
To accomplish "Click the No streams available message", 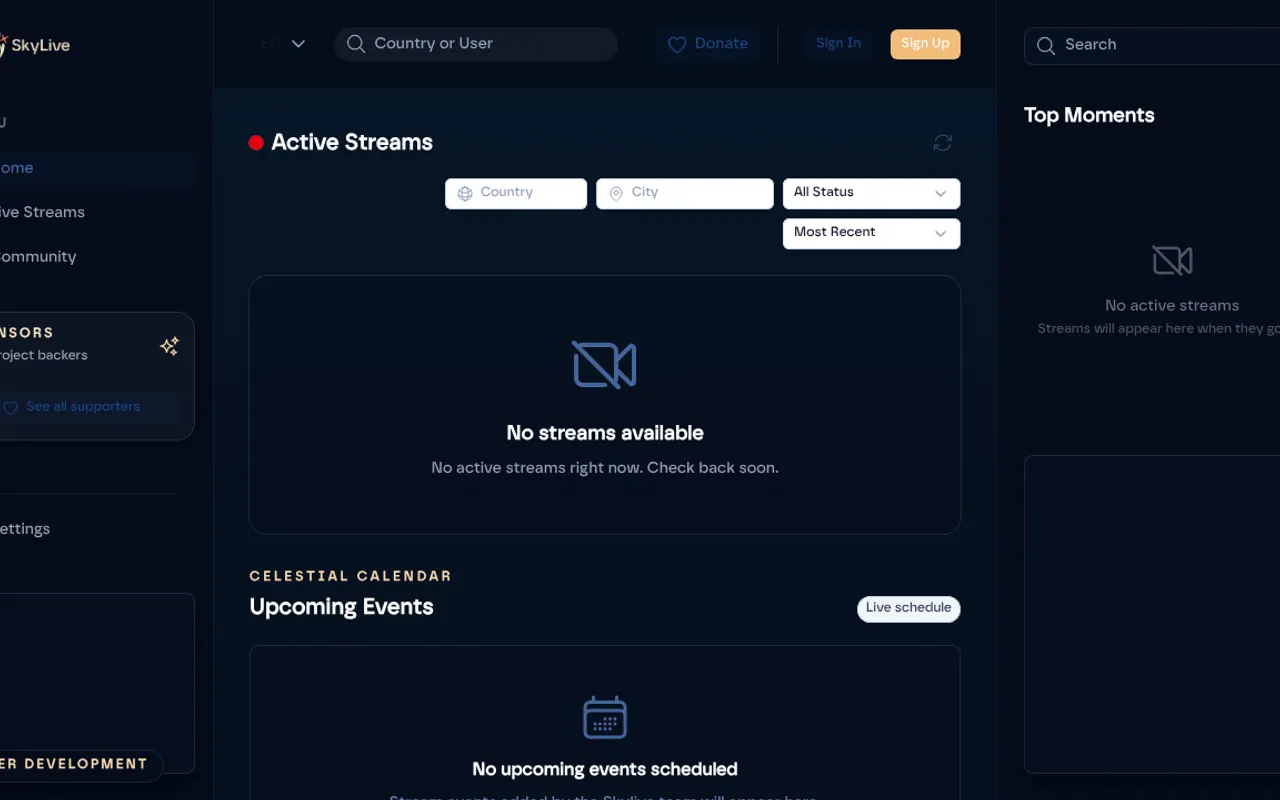I will [x=605, y=433].
